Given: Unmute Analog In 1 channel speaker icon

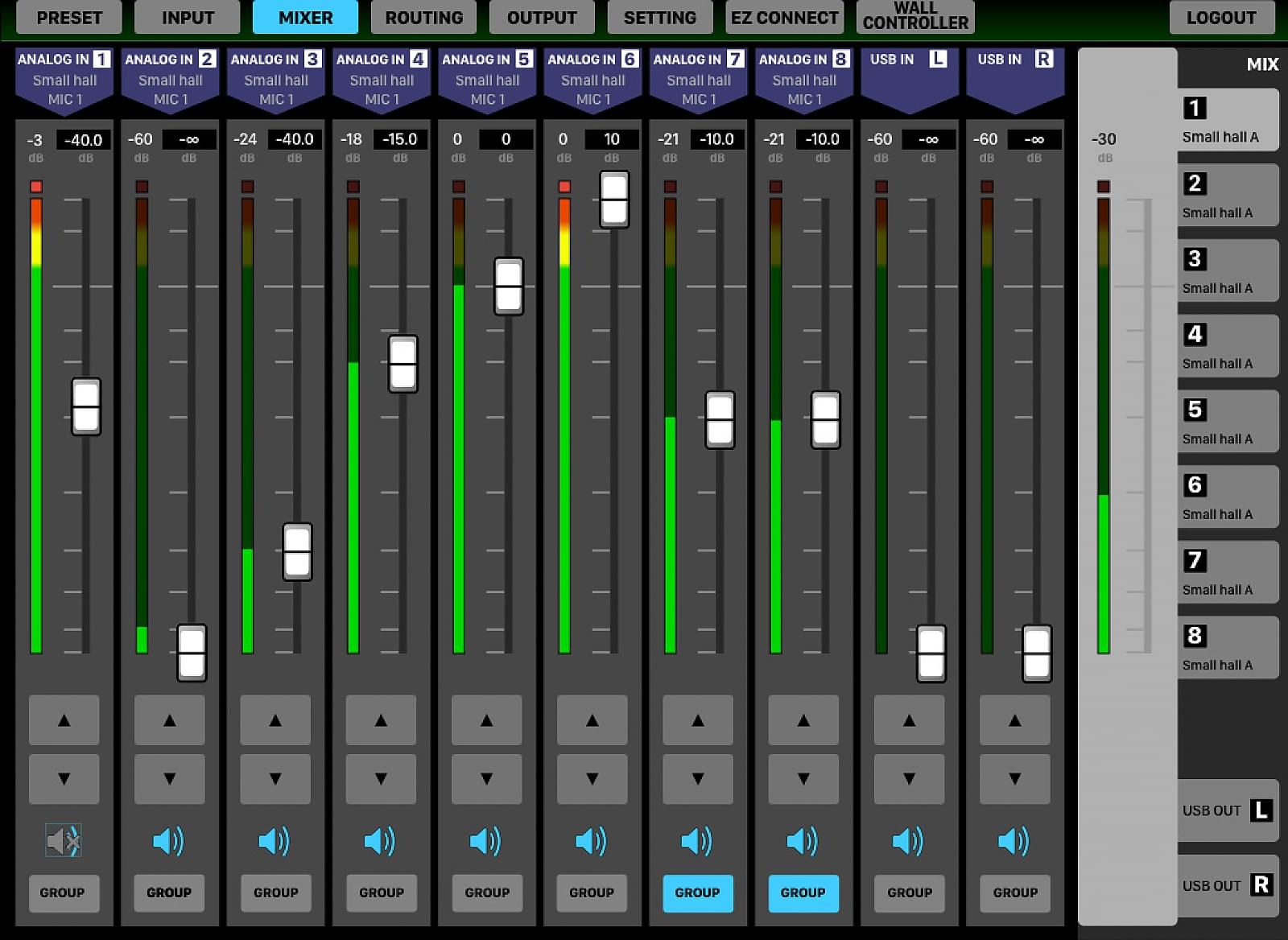Looking at the screenshot, I should [64, 841].
